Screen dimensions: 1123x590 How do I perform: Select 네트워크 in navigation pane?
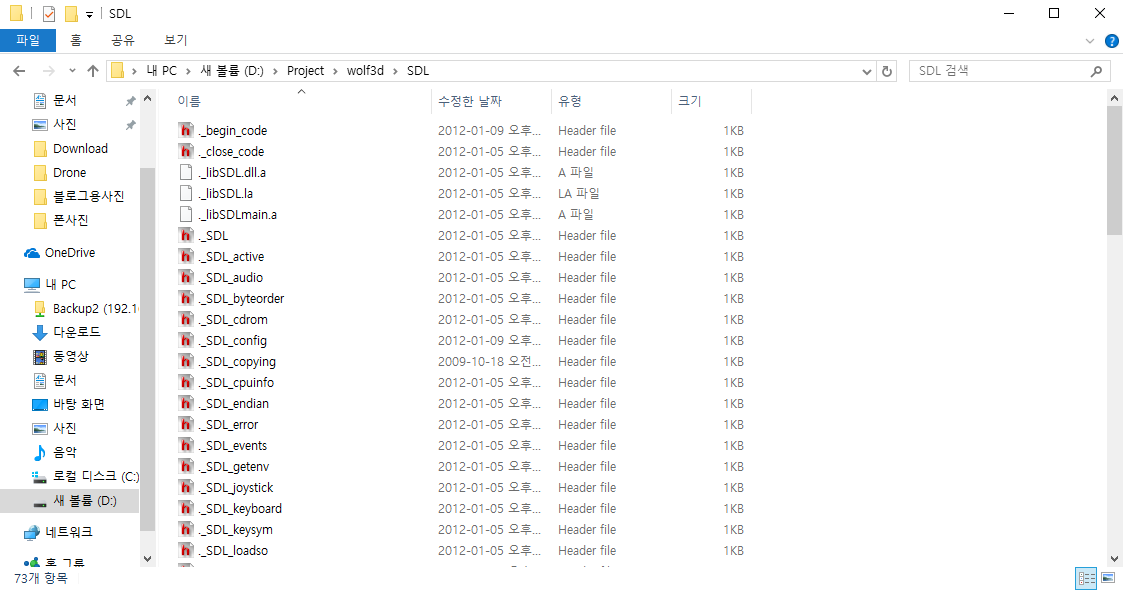69,532
